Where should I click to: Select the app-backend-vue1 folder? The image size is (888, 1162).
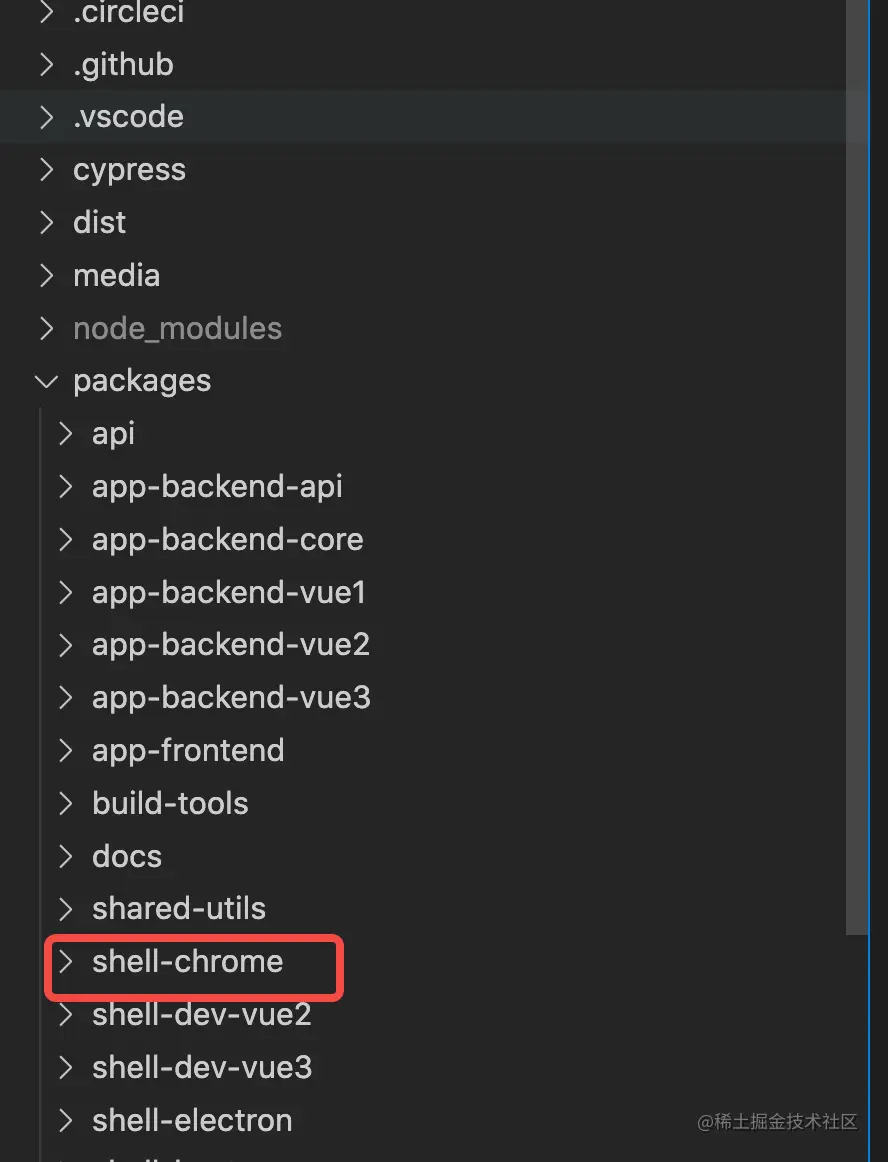[228, 593]
